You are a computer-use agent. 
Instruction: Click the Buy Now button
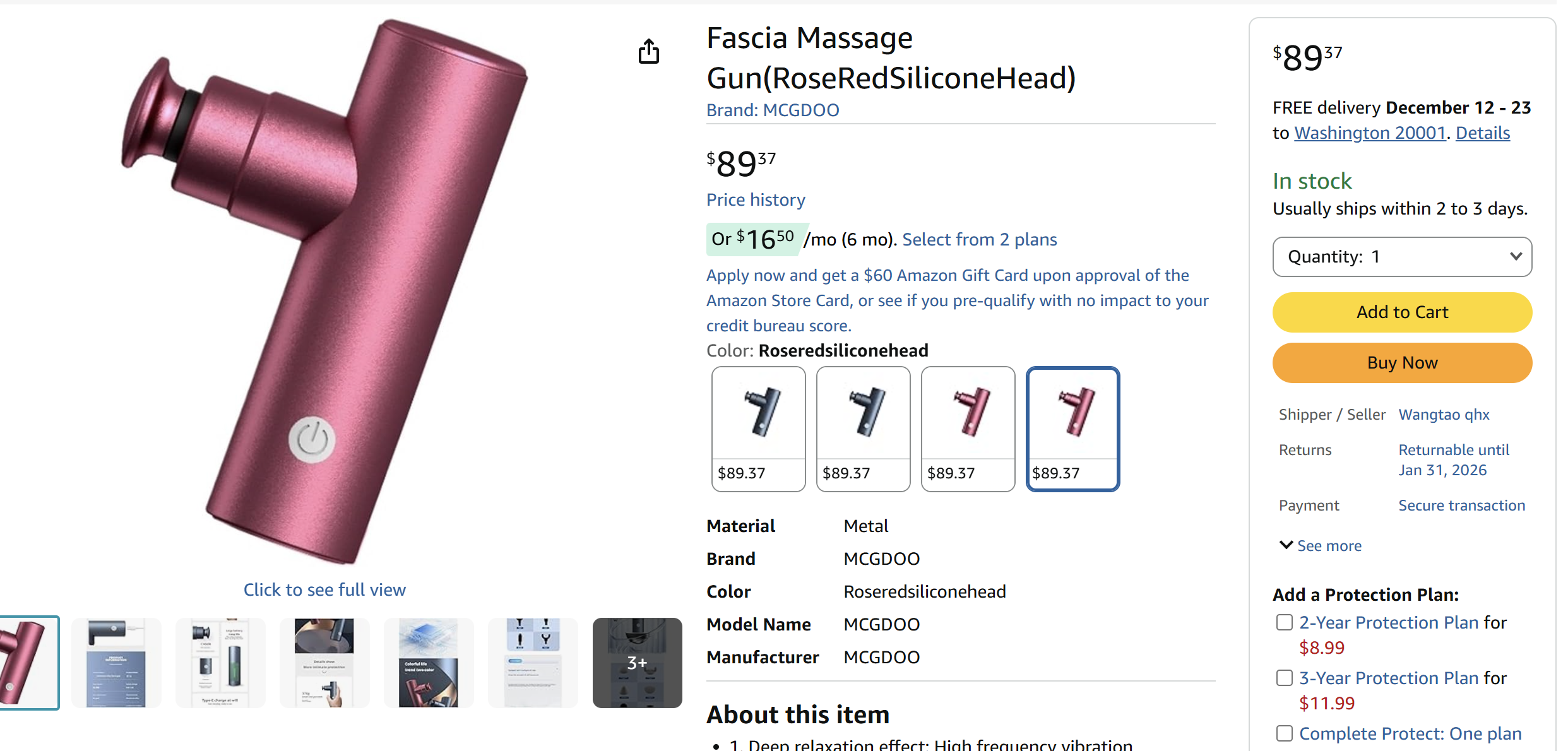pyautogui.click(x=1402, y=363)
